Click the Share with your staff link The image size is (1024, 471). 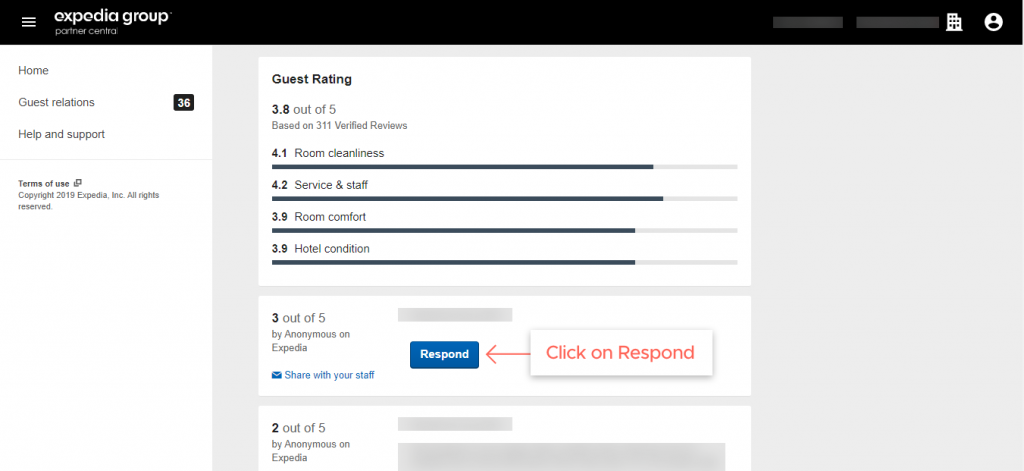tap(329, 375)
